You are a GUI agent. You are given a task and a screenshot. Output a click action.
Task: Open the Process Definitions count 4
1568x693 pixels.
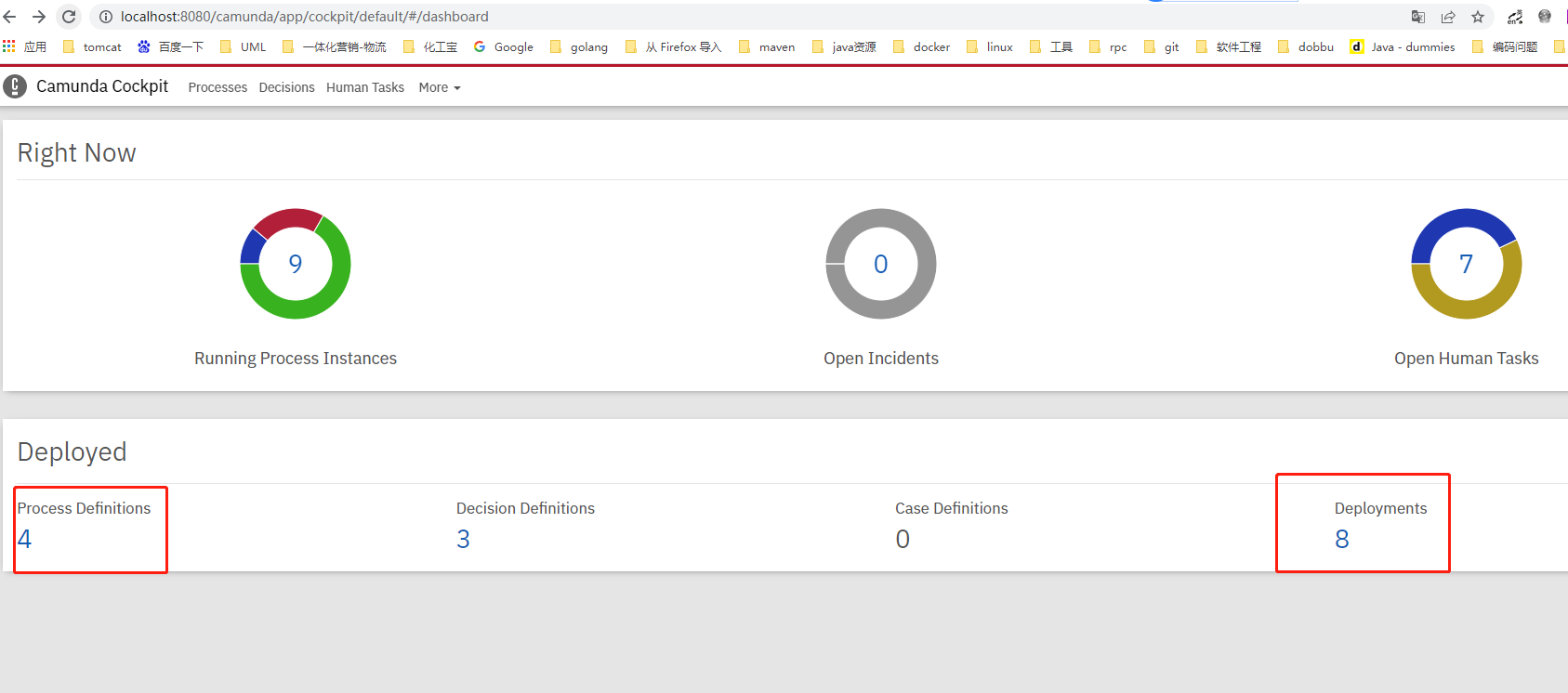point(25,539)
